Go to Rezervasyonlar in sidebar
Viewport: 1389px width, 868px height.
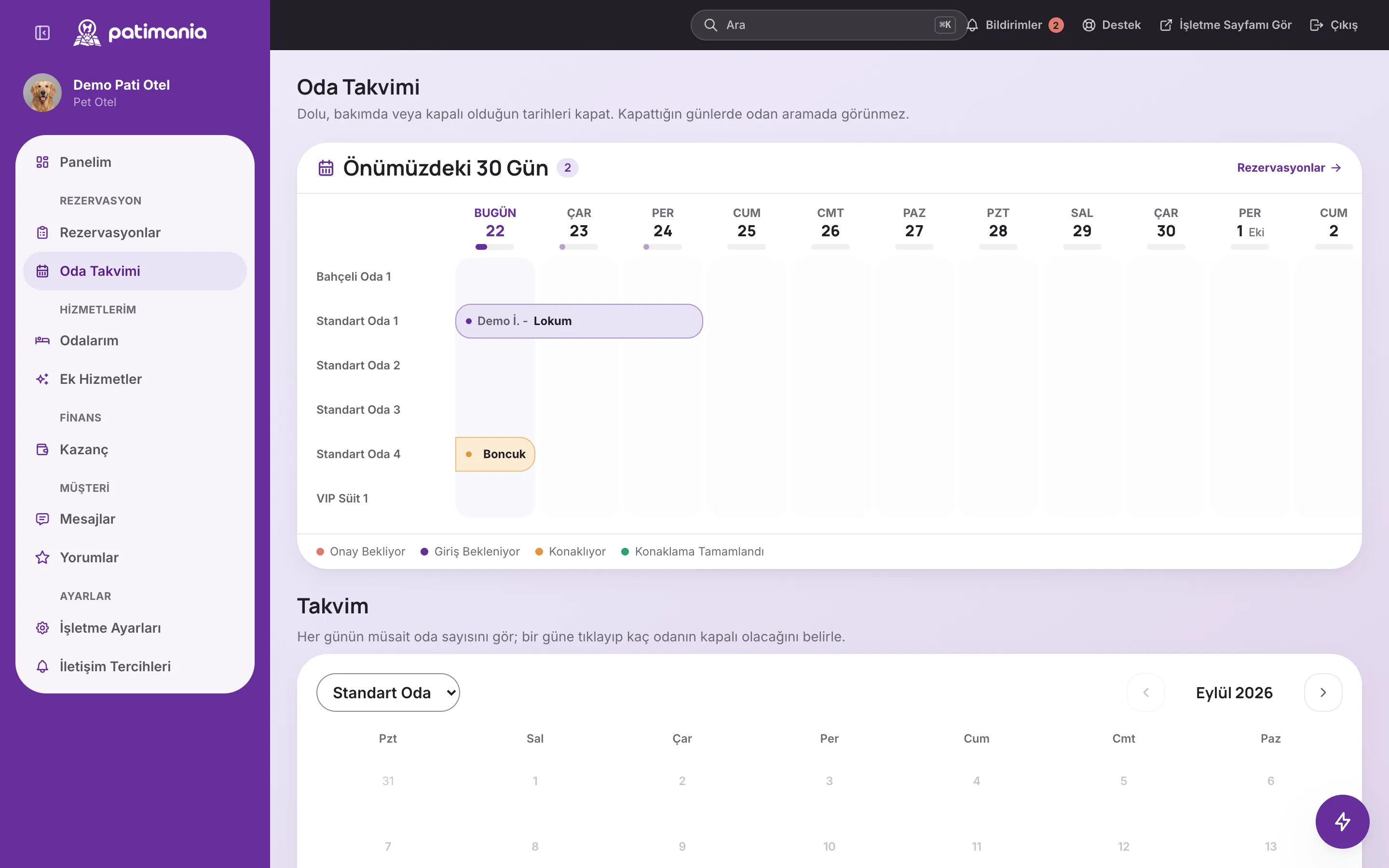[135, 232]
